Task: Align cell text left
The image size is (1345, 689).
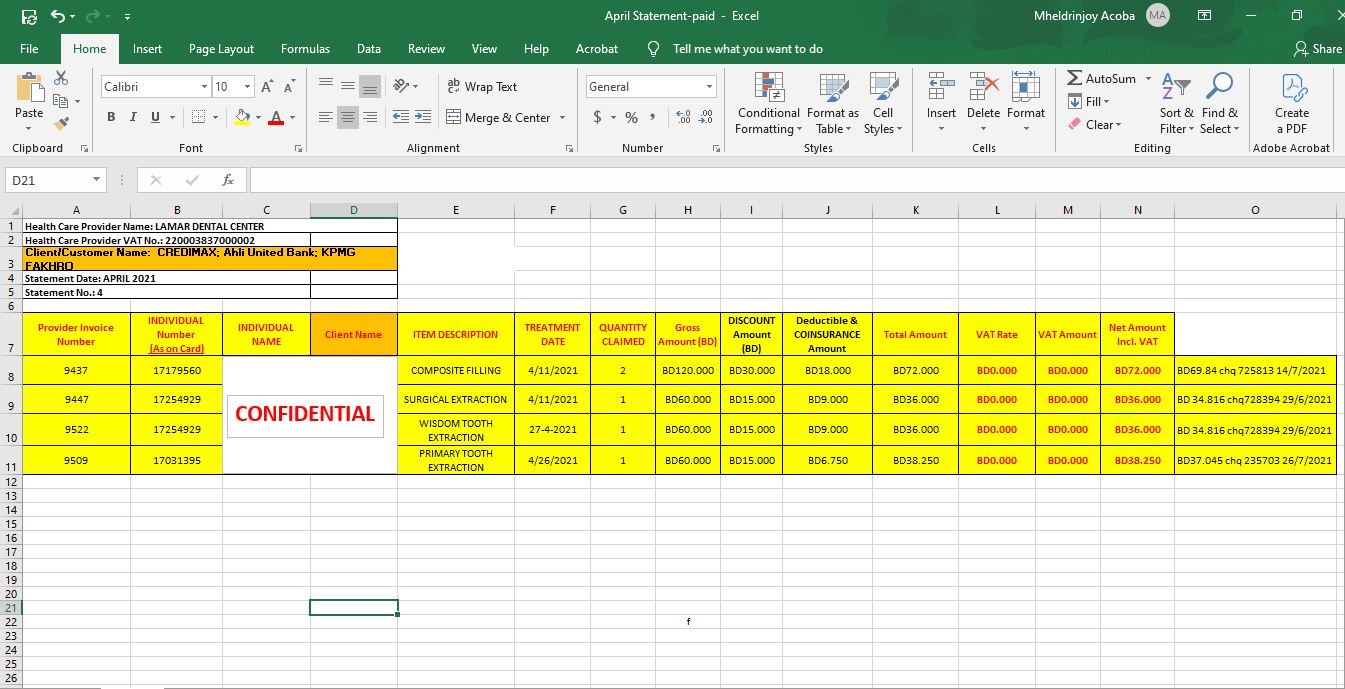Action: pos(326,117)
